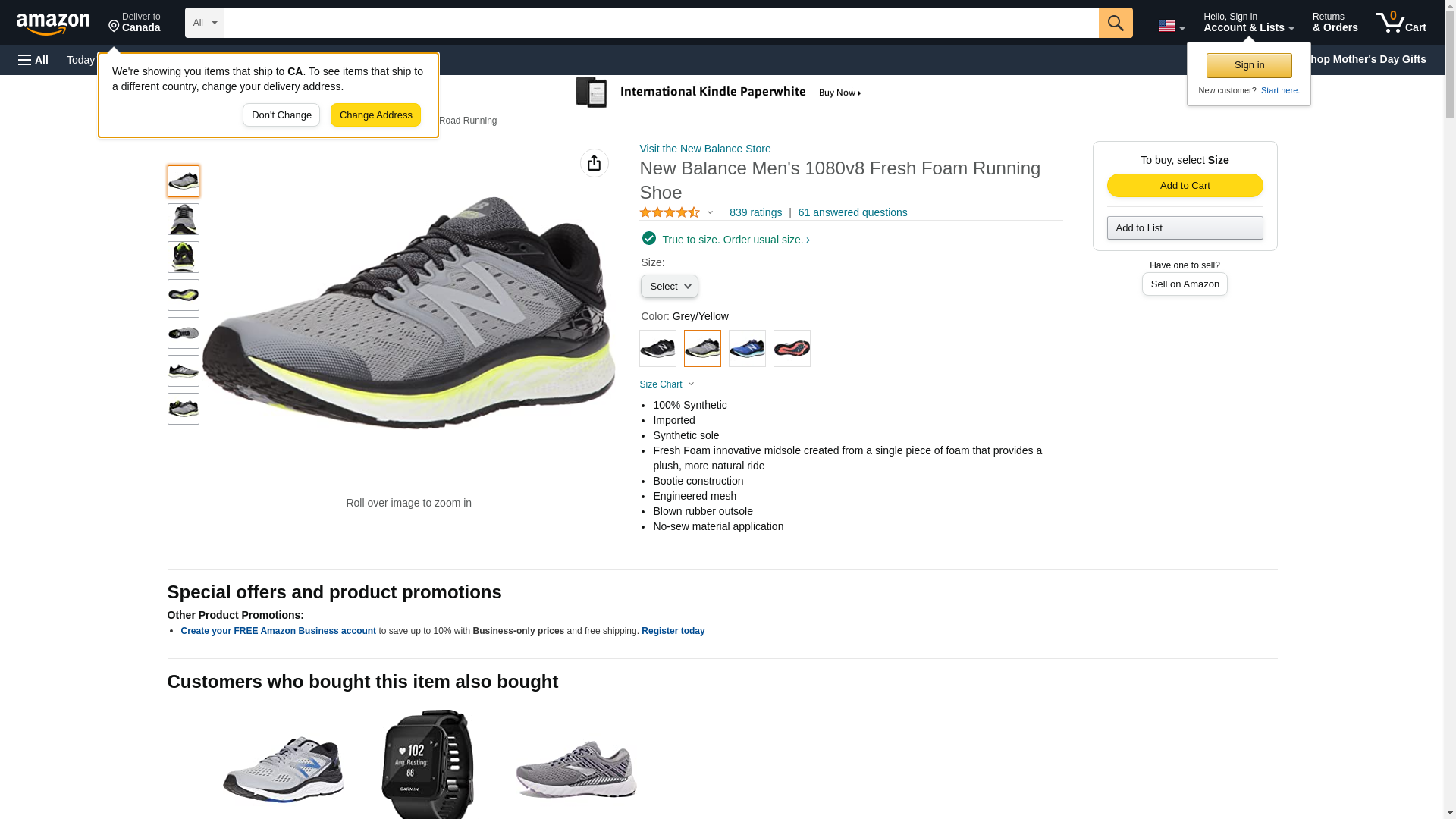The image size is (1456, 819).
Task: Click the search magnifier button
Action: point(1115,23)
